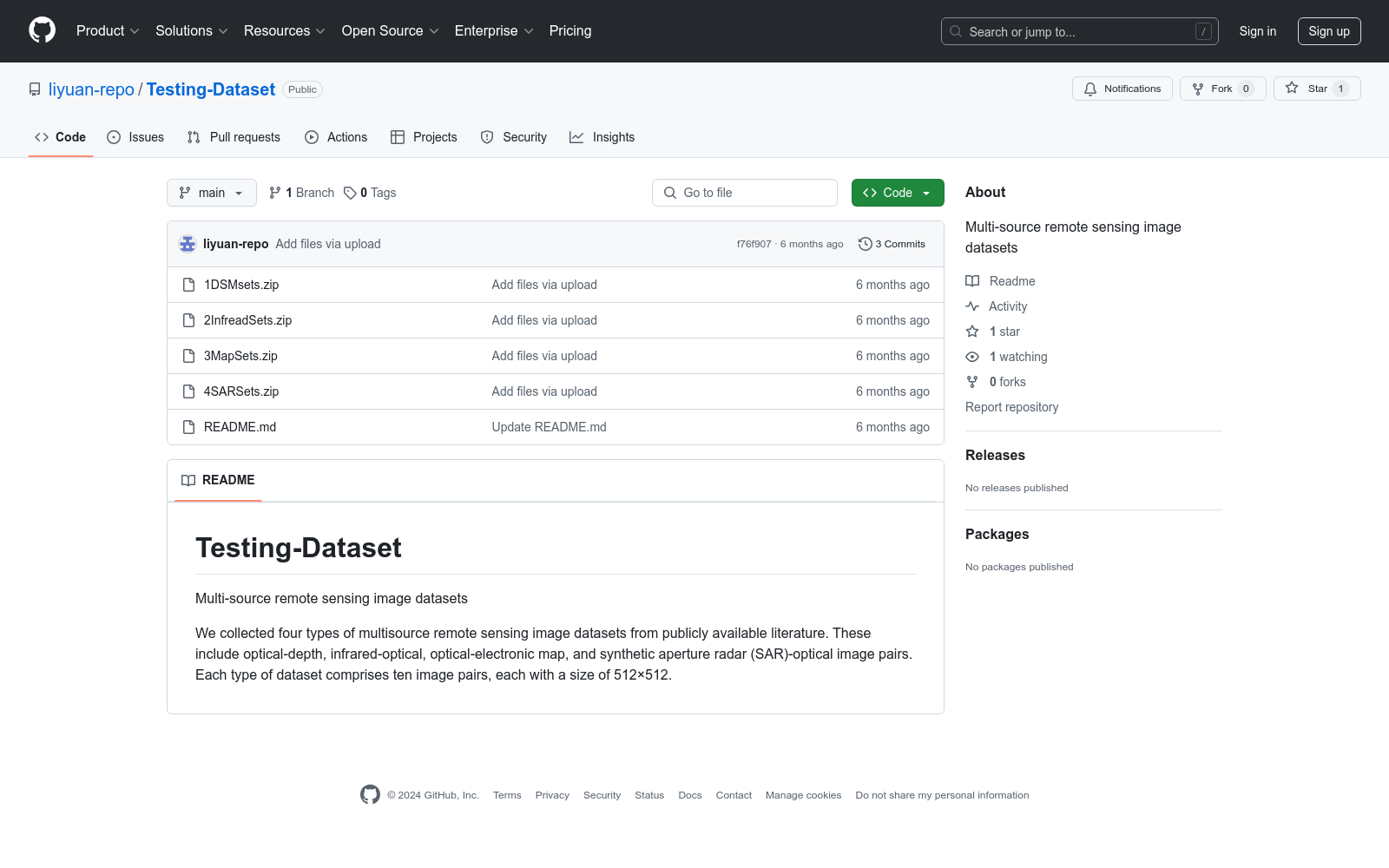Open commit hash f76f907
Image resolution: width=1389 pixels, height=868 pixels.
point(754,244)
